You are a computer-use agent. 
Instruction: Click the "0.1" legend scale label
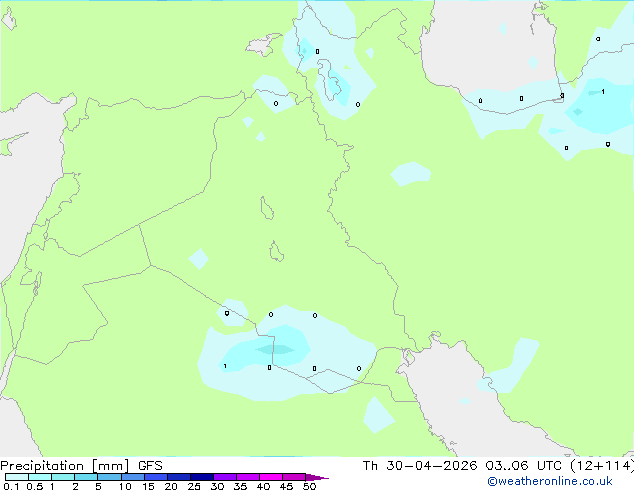[11, 486]
